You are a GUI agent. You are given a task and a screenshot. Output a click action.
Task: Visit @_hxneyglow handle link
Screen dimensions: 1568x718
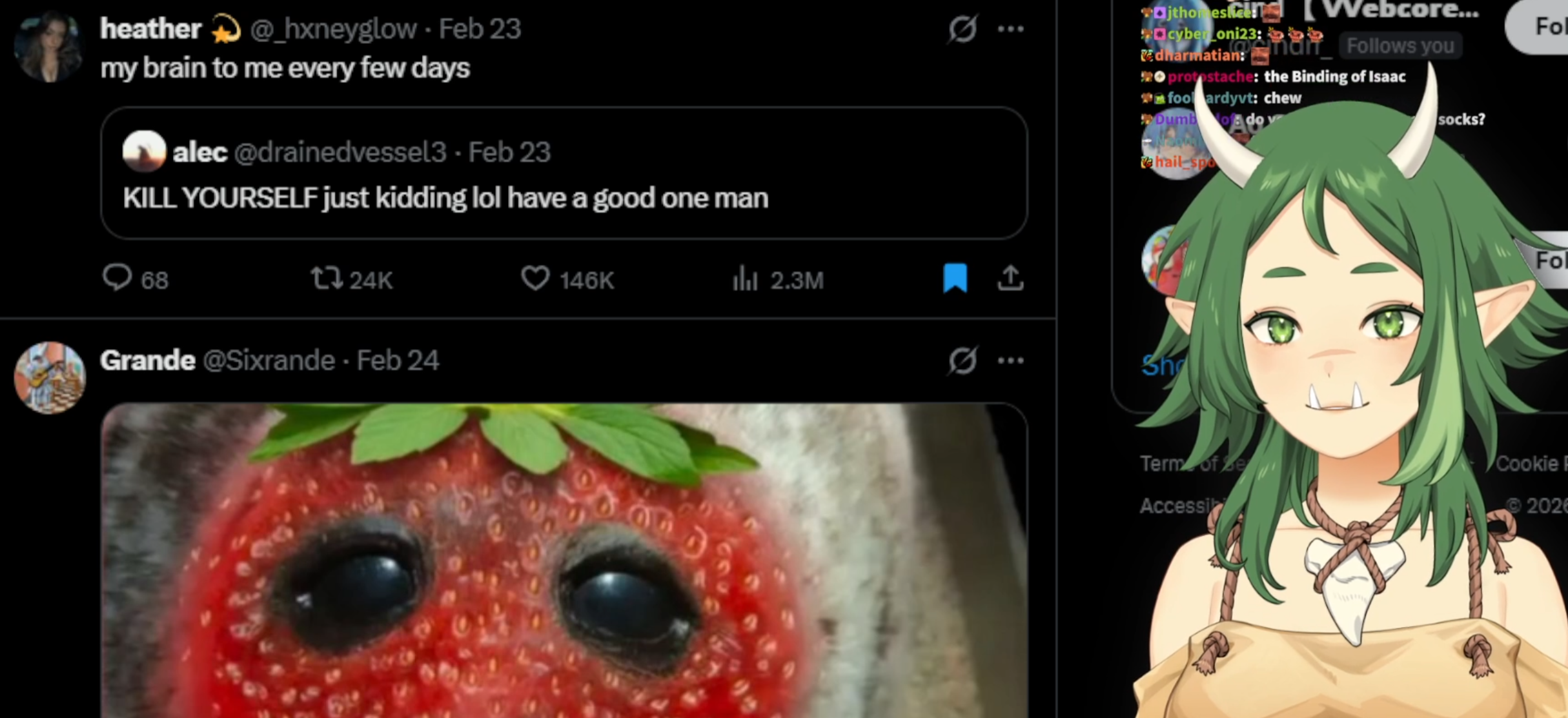coord(333,29)
